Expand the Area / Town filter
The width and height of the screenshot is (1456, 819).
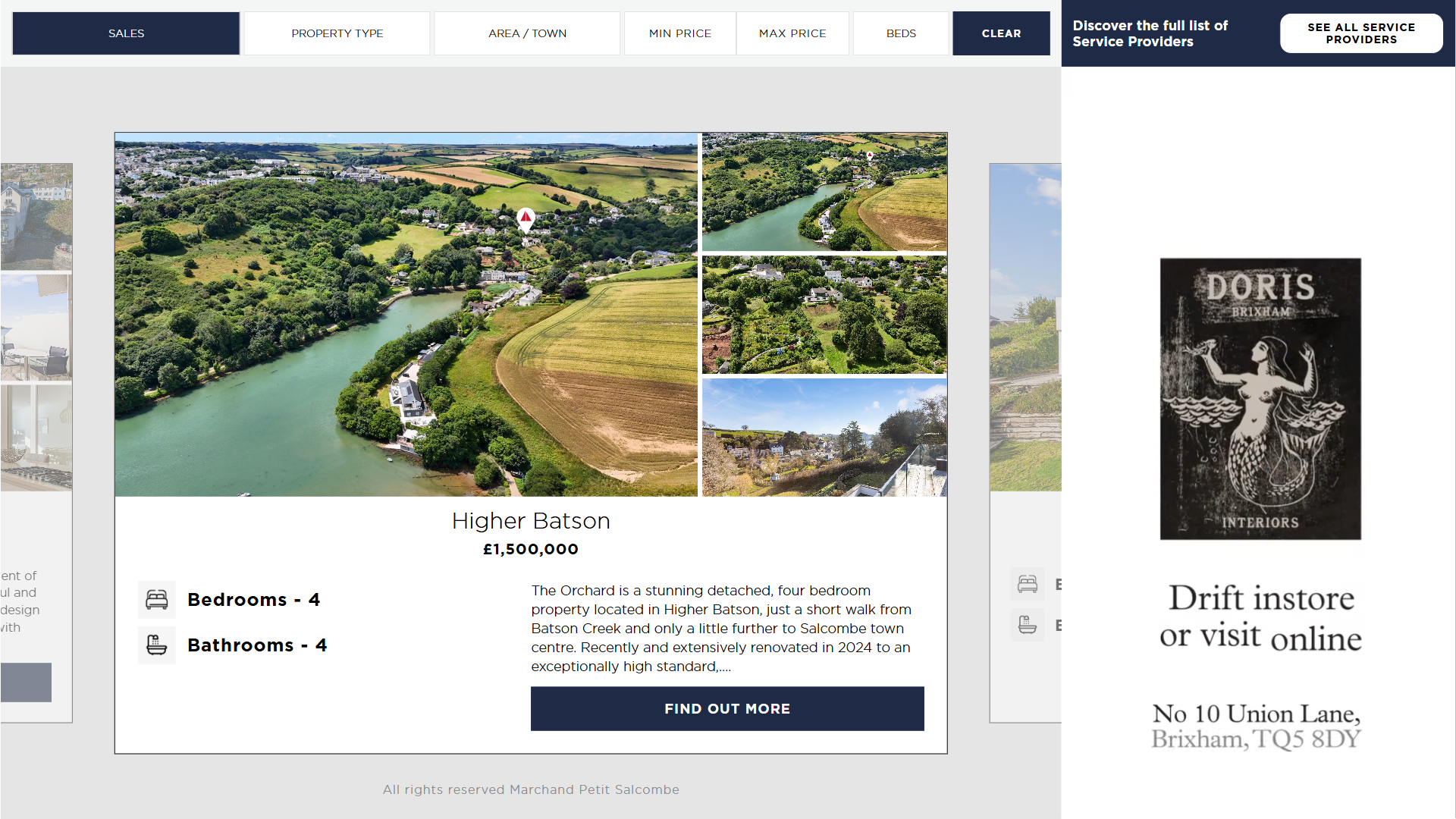pyautogui.click(x=527, y=33)
